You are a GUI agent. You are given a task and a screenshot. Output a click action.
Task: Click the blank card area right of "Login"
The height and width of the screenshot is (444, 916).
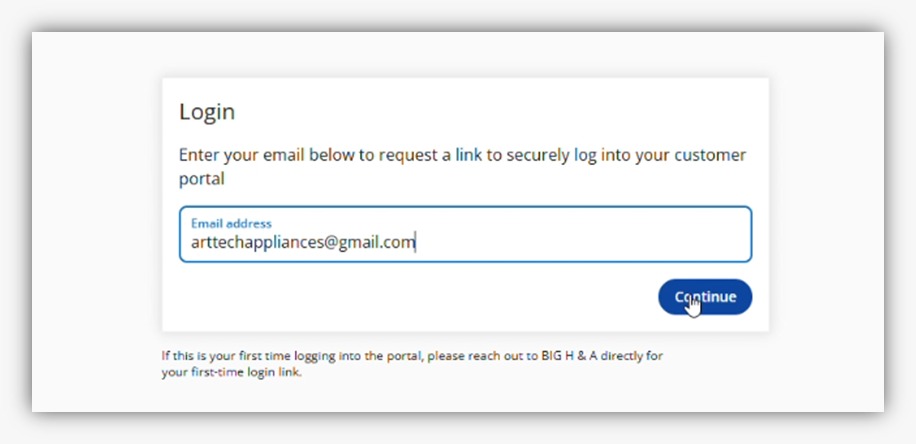point(500,112)
